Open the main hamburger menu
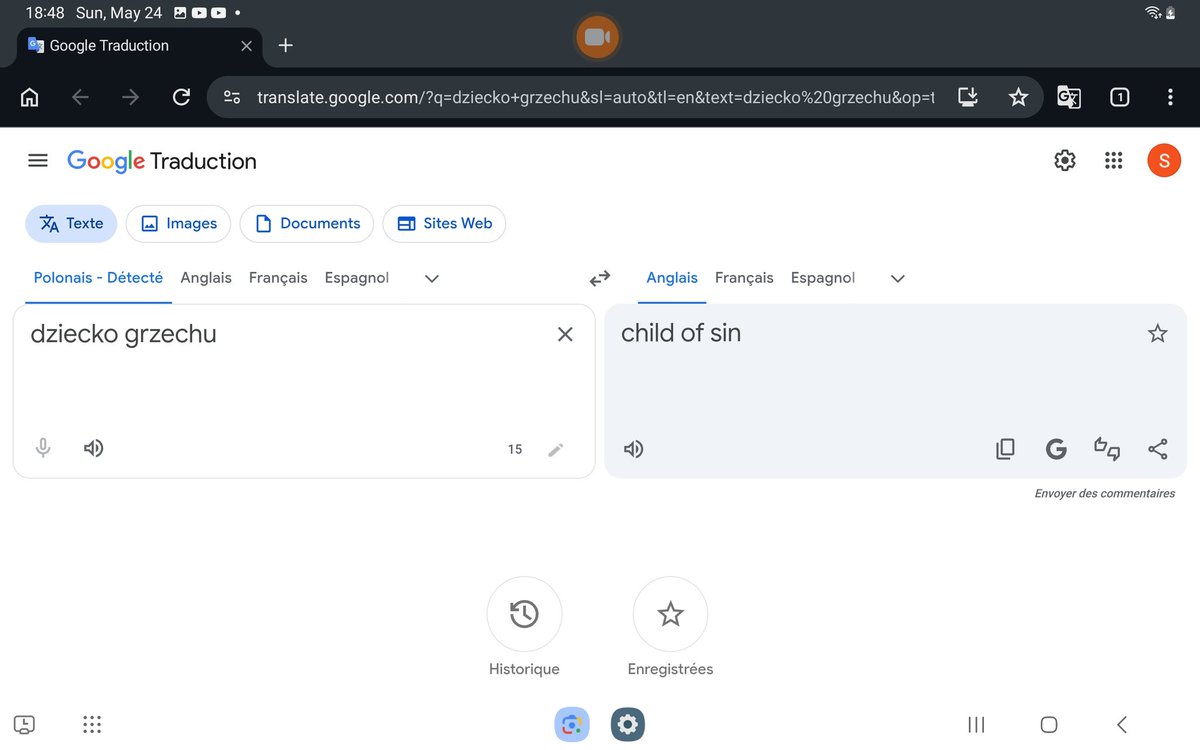 [x=38, y=160]
